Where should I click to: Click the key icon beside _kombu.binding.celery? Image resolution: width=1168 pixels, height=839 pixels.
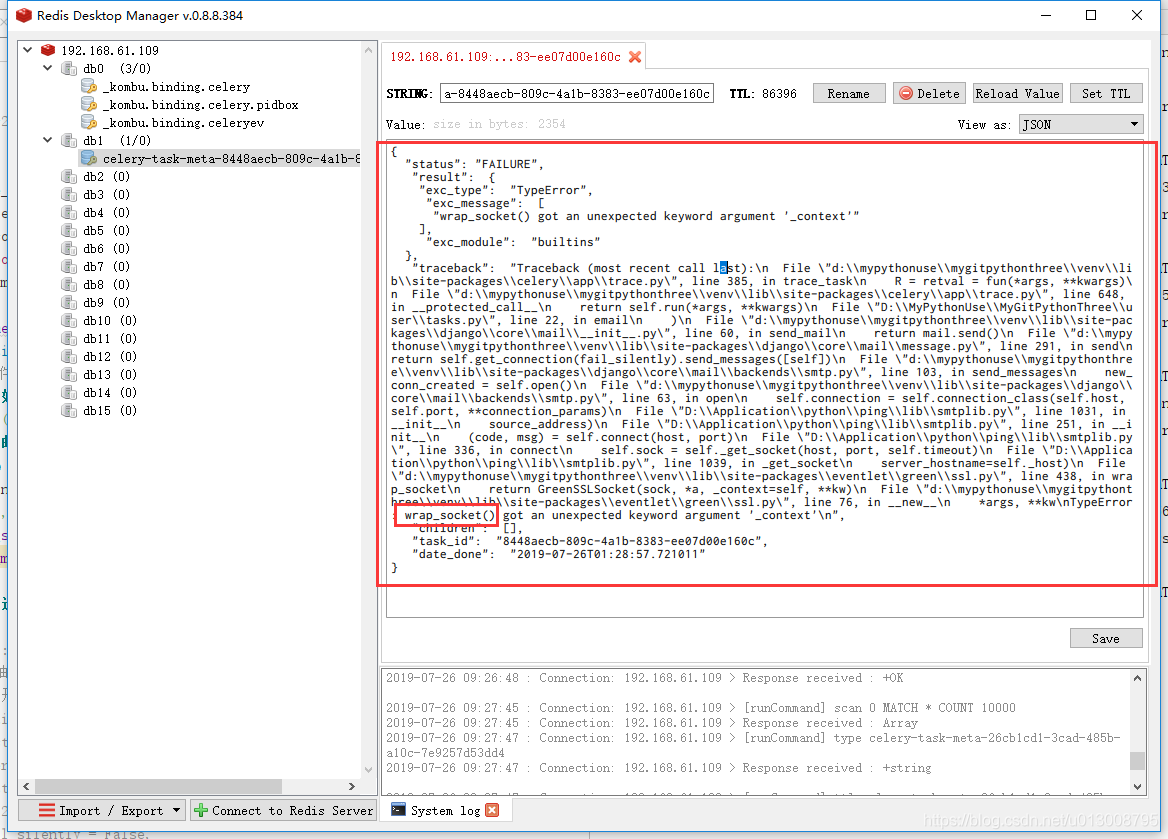(89, 86)
